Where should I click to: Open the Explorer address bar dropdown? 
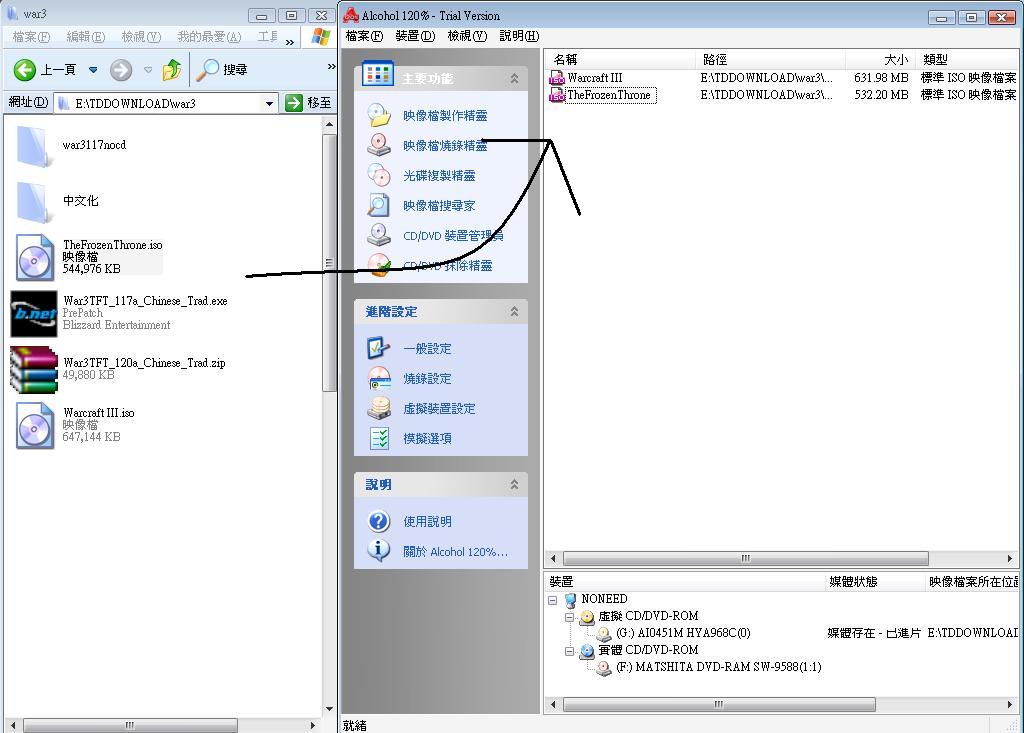coord(269,103)
